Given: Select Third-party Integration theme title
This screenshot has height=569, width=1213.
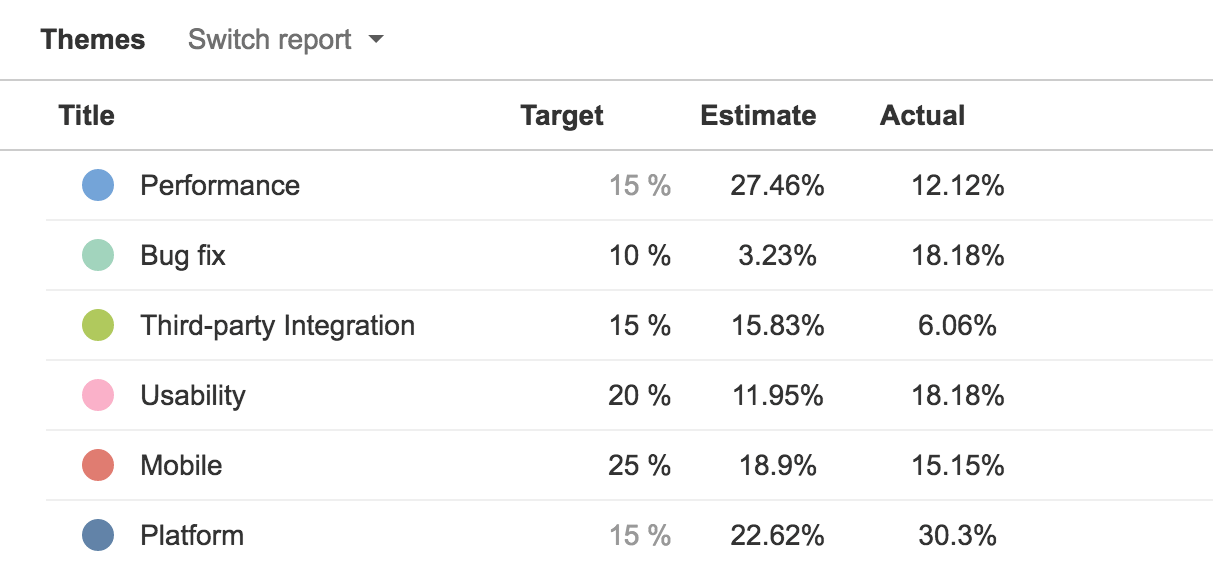Looking at the screenshot, I should (277, 325).
